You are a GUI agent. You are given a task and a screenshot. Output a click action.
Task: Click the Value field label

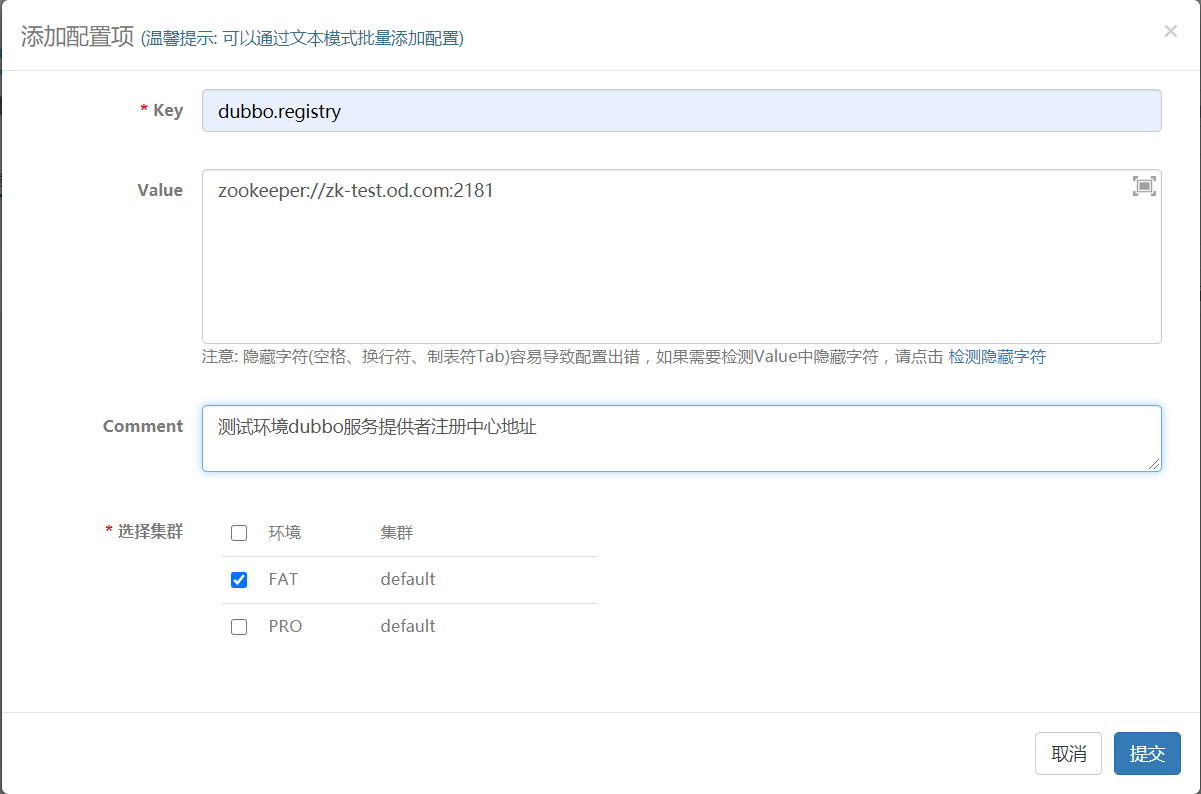pos(160,190)
